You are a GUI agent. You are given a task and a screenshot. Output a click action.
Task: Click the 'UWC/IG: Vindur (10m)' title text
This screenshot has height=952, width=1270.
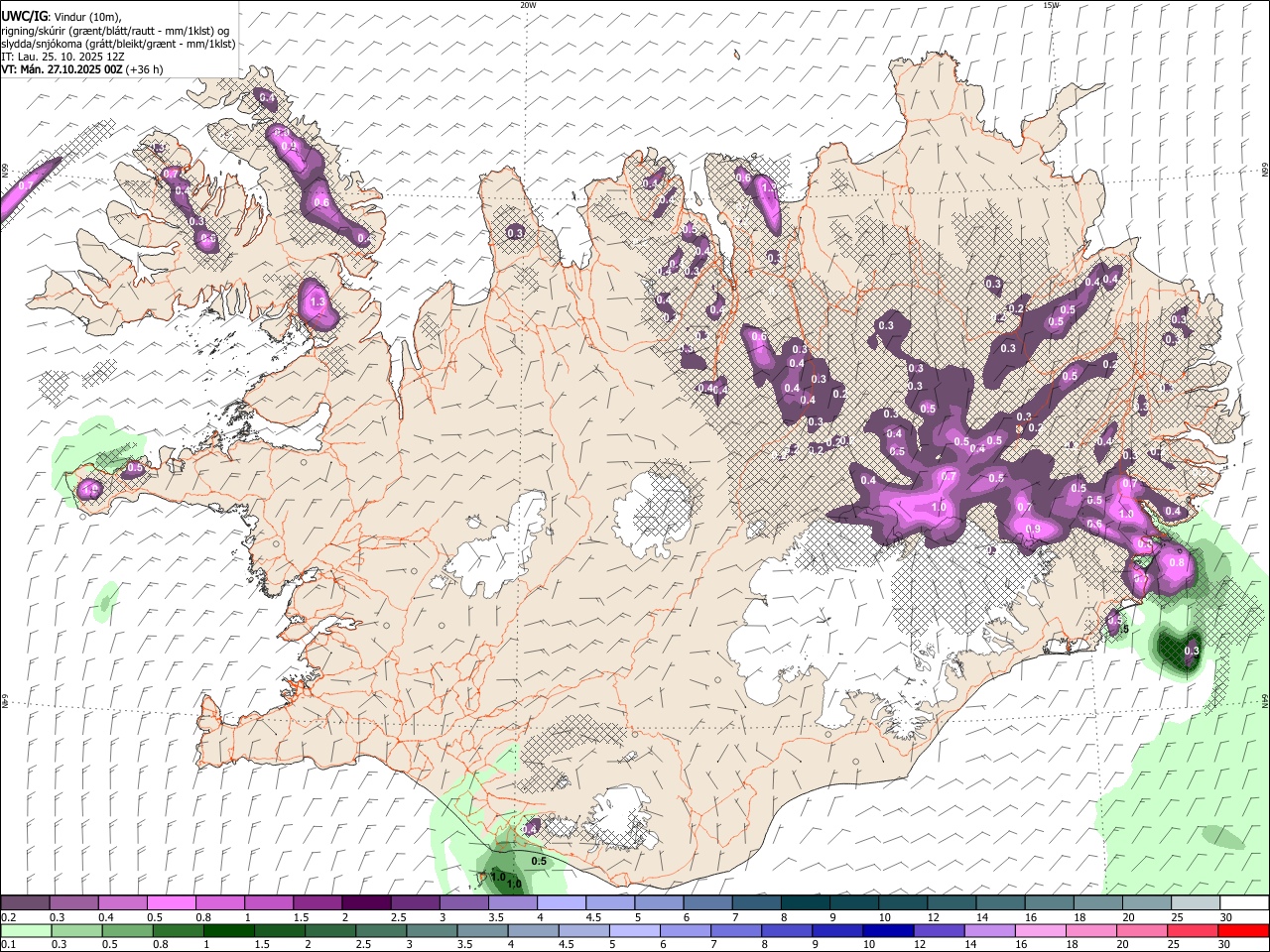(61, 17)
